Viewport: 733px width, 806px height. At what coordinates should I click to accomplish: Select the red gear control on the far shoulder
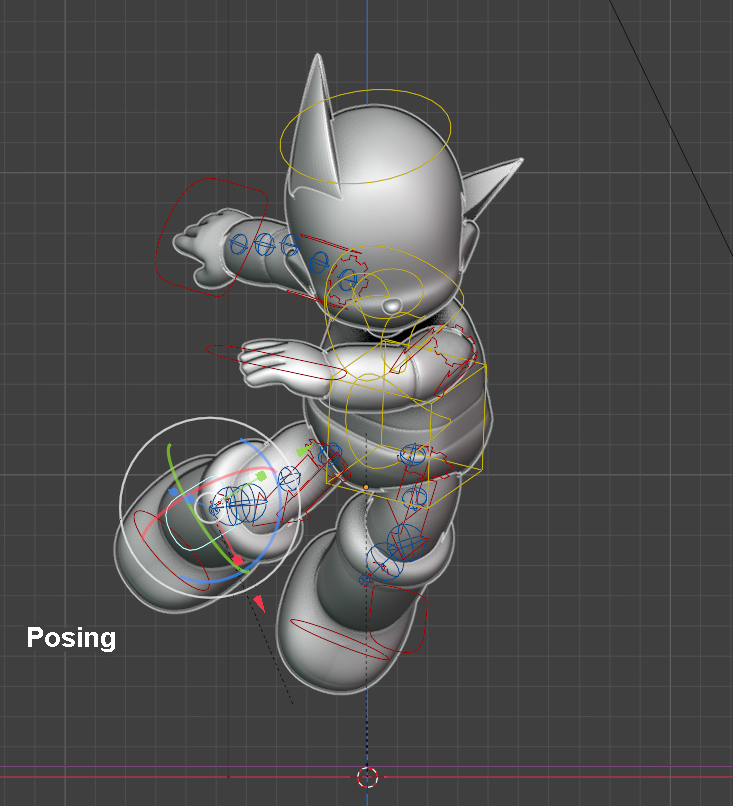tap(453, 347)
